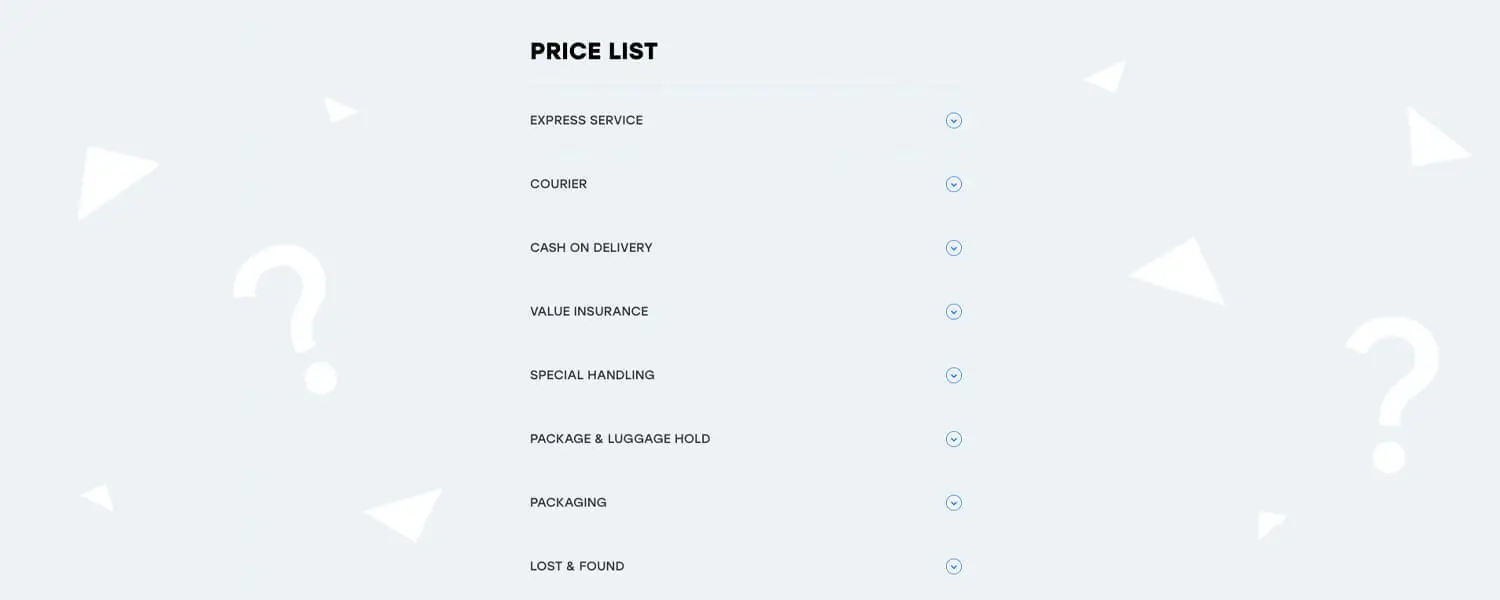This screenshot has width=1500, height=600.
Task: Open the Lost & Found title text
Action: coord(577,567)
